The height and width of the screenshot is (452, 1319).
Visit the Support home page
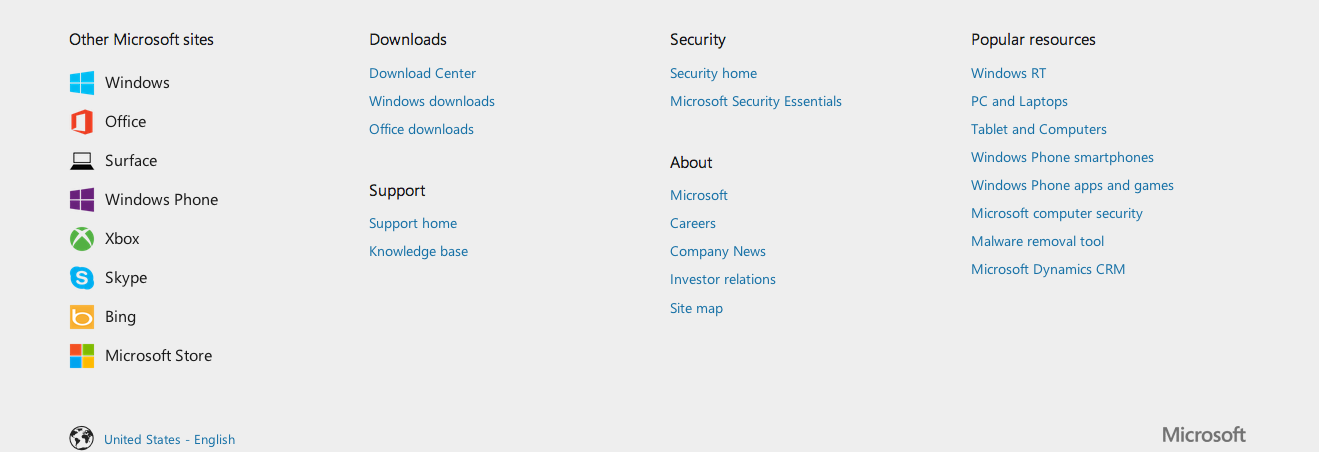[413, 223]
